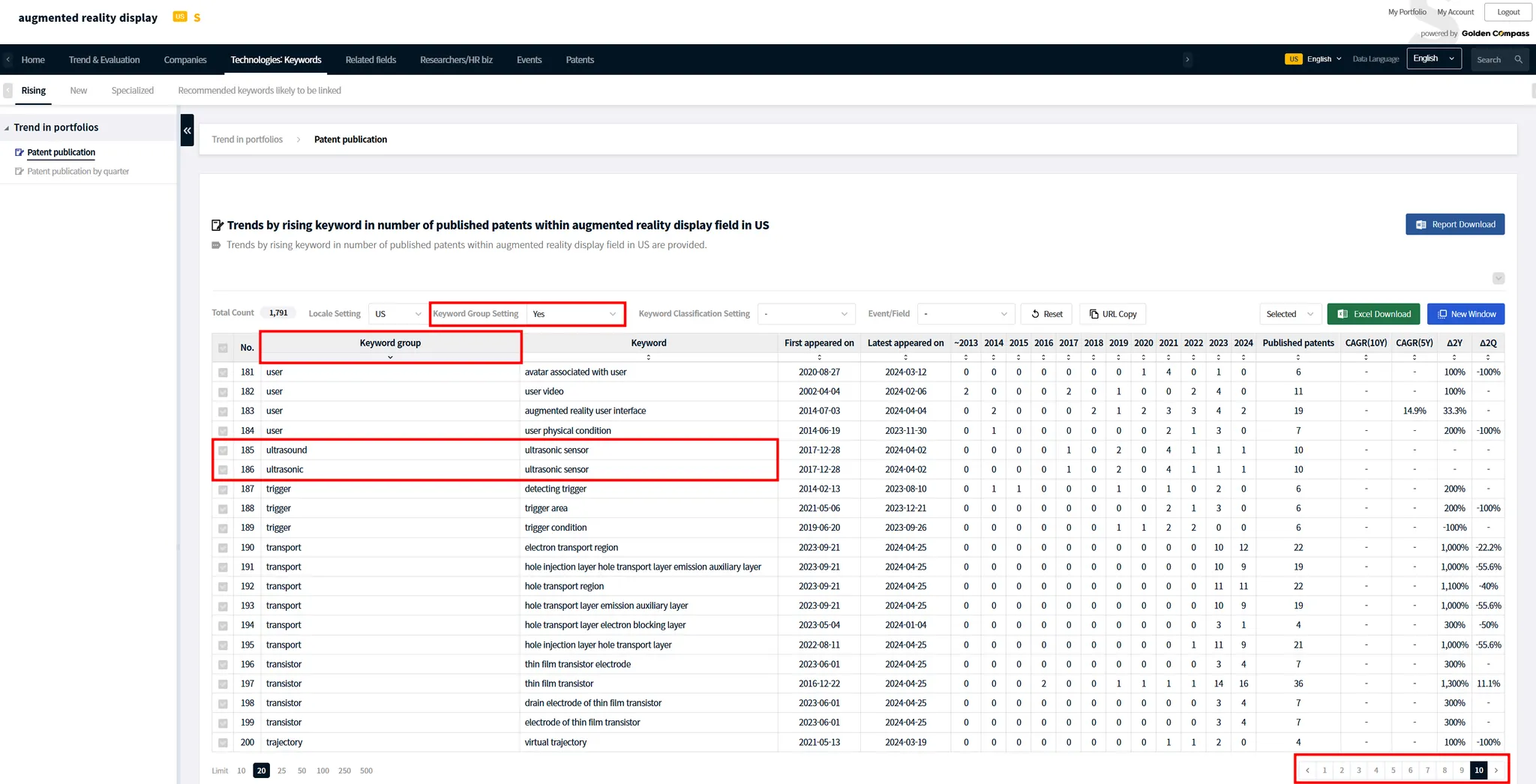
Task: Click the Logout button
Action: (1507, 12)
